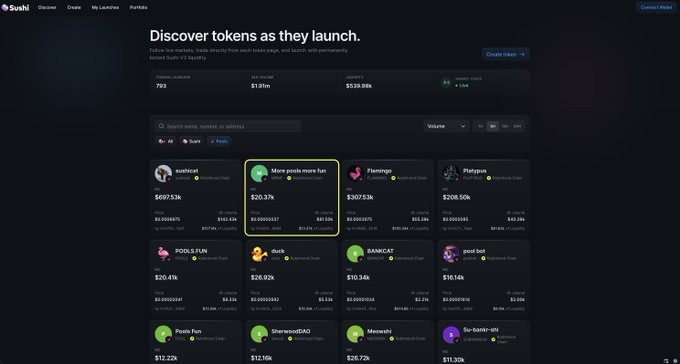Select the 1h timeframe toggle
The image size is (680, 364).
point(480,126)
